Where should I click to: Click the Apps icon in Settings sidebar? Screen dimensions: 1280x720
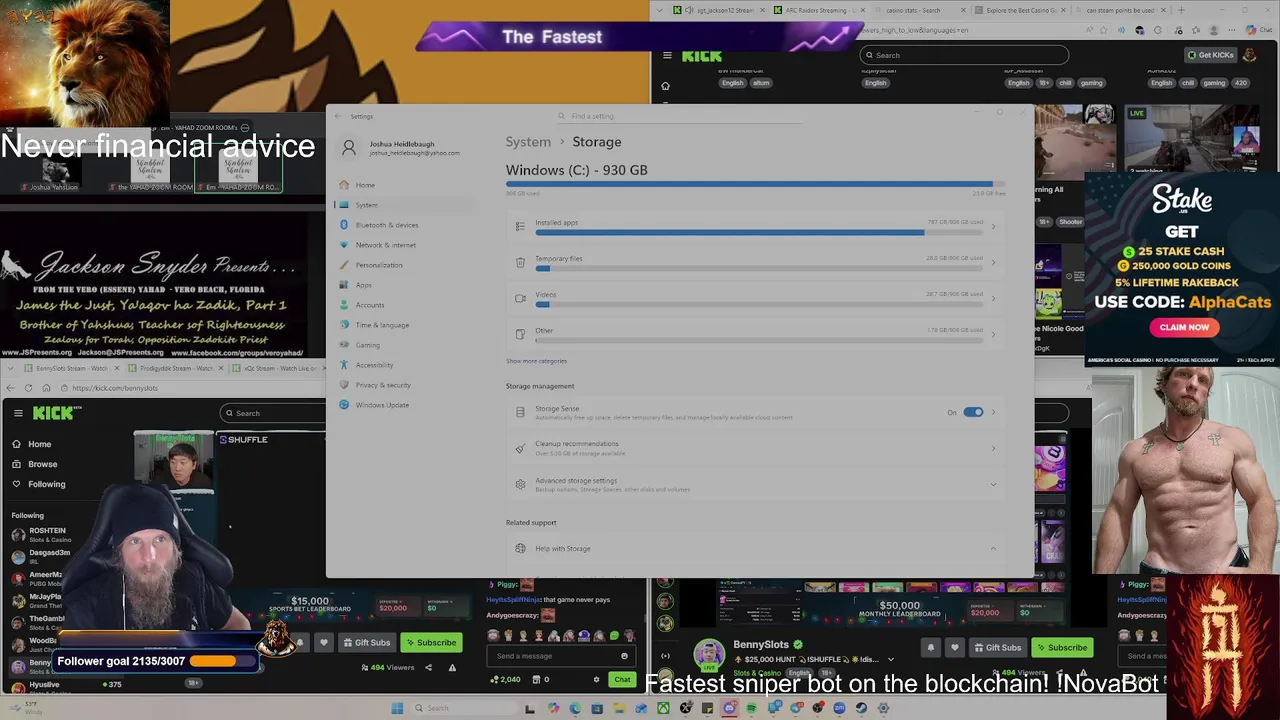point(344,285)
